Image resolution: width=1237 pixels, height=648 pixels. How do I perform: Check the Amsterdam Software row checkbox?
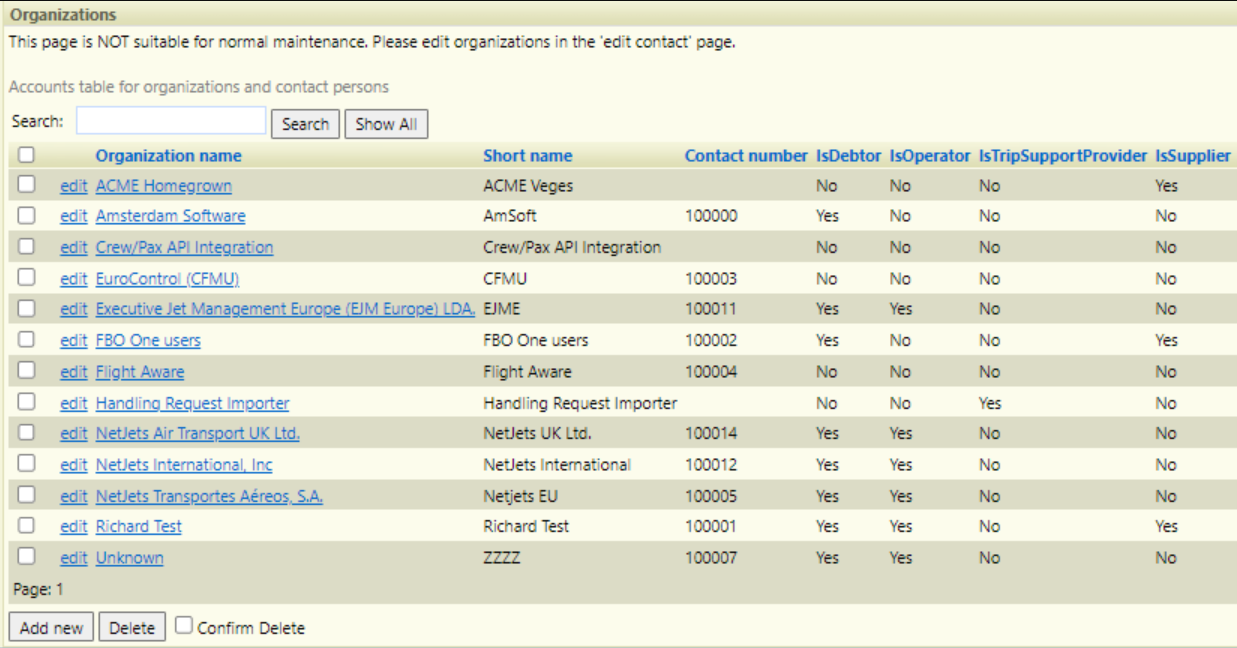tap(26, 215)
